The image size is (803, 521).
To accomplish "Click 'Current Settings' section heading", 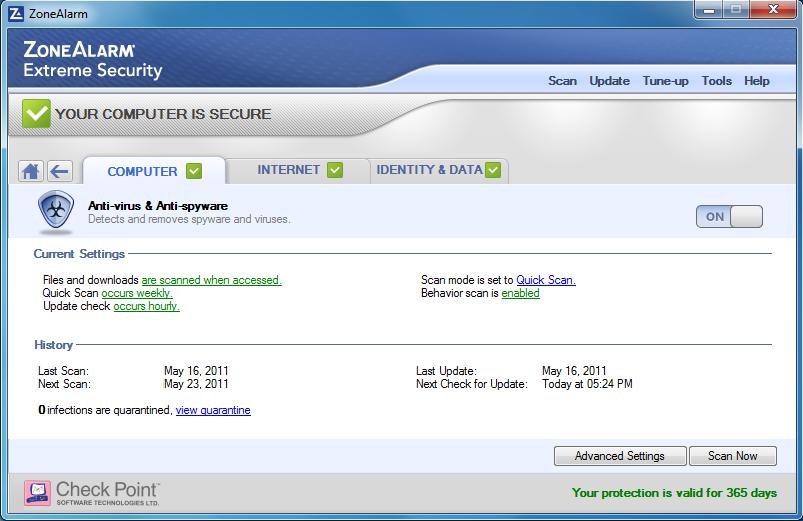I will point(79,254).
